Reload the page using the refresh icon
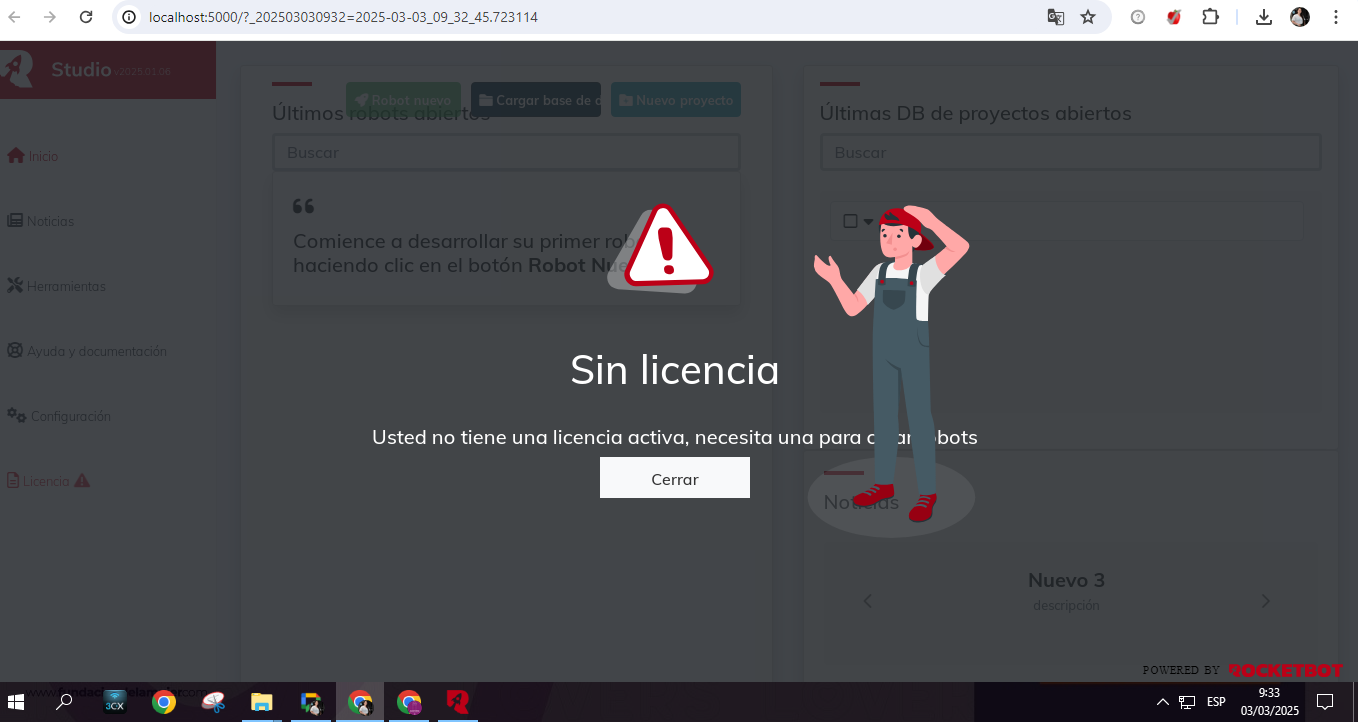This screenshot has height=722, width=1358. [x=86, y=17]
